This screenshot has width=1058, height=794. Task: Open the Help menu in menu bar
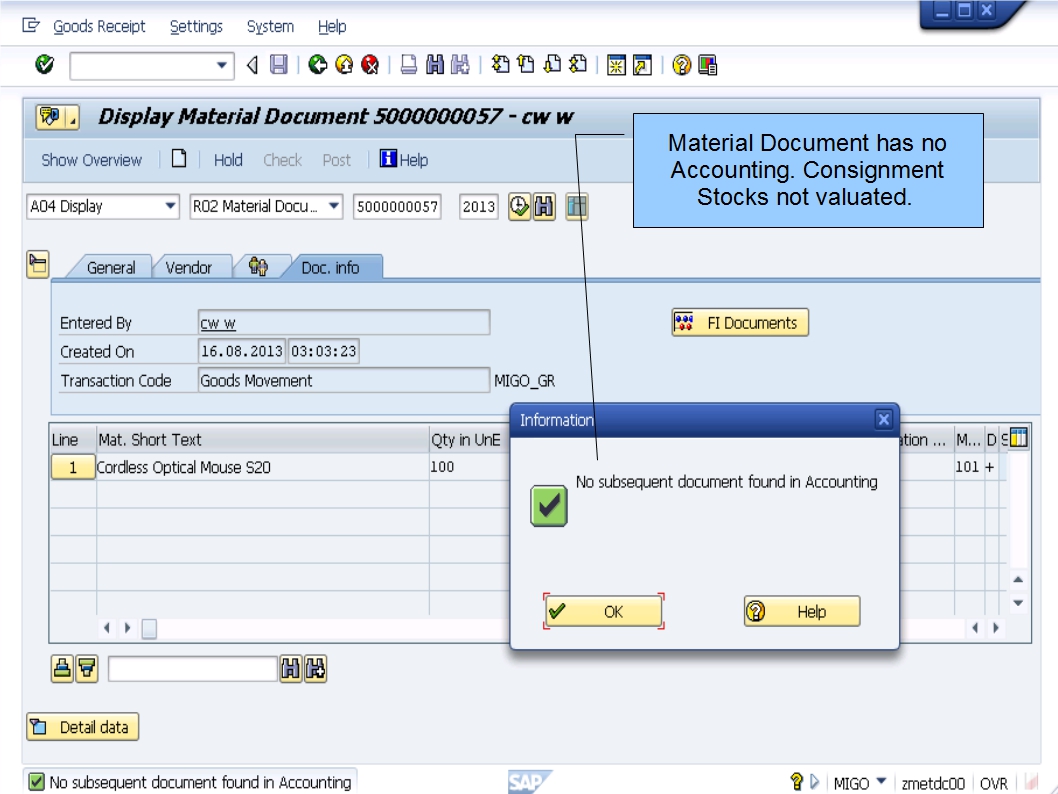[331, 26]
